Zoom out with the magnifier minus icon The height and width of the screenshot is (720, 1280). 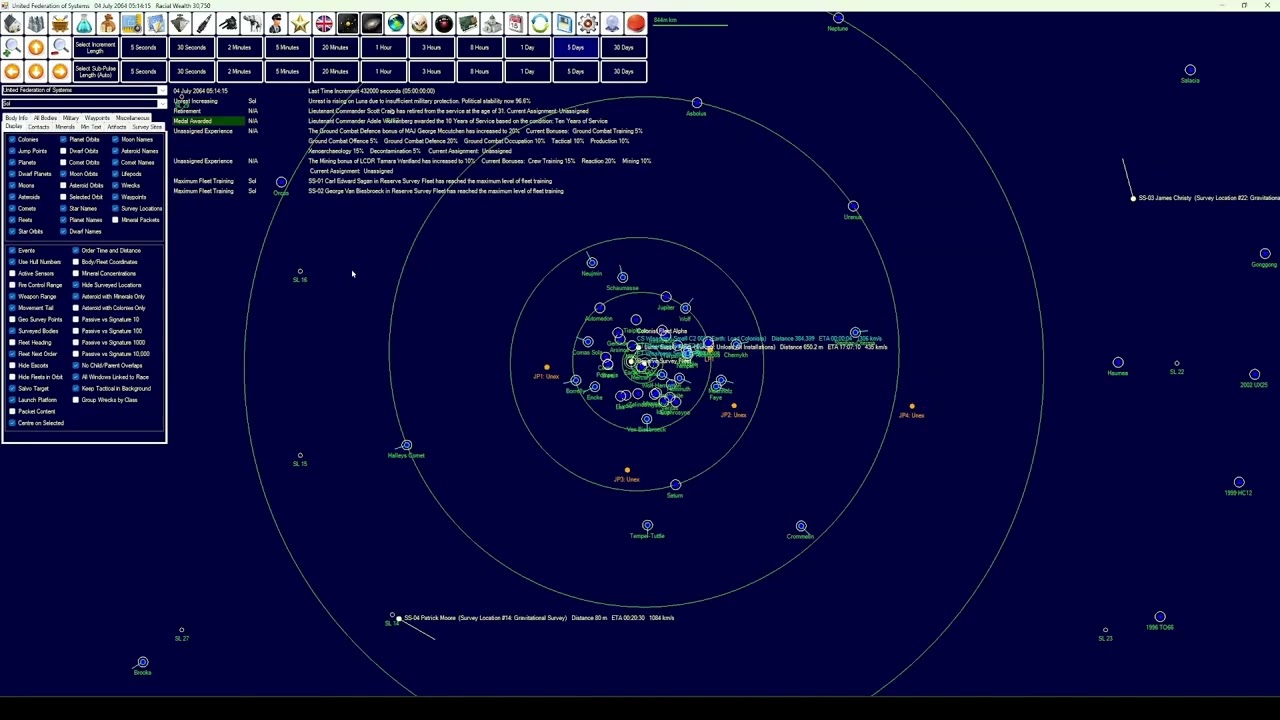[60, 47]
